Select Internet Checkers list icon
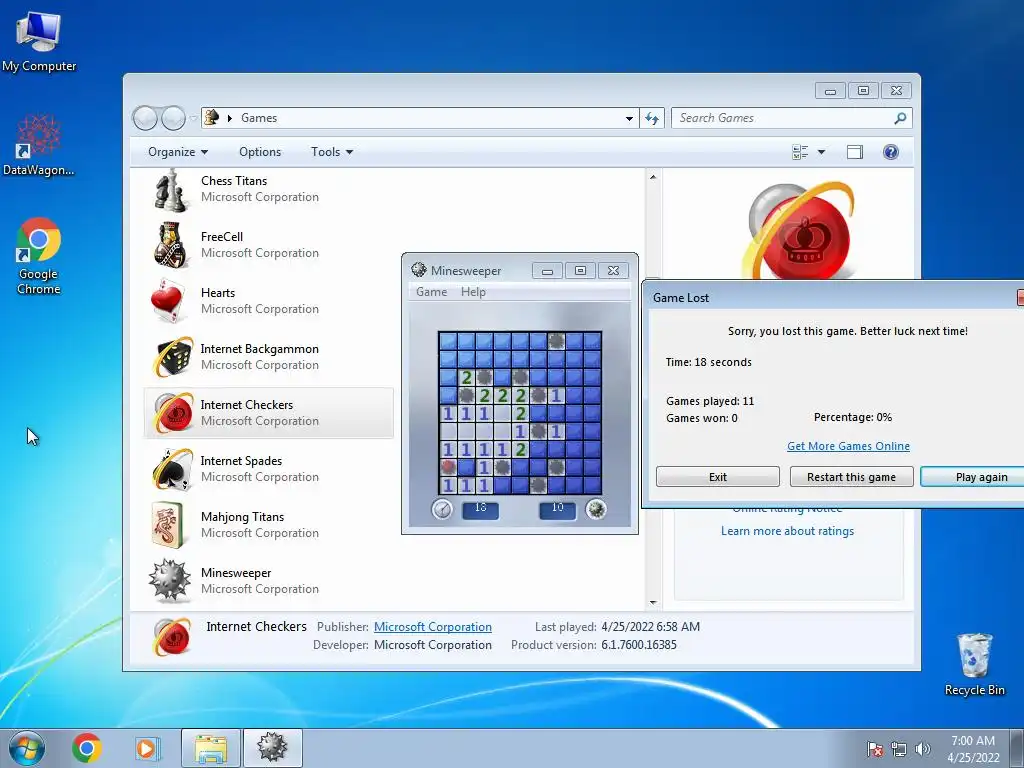This screenshot has width=1024, height=768. pyautogui.click(x=172, y=413)
